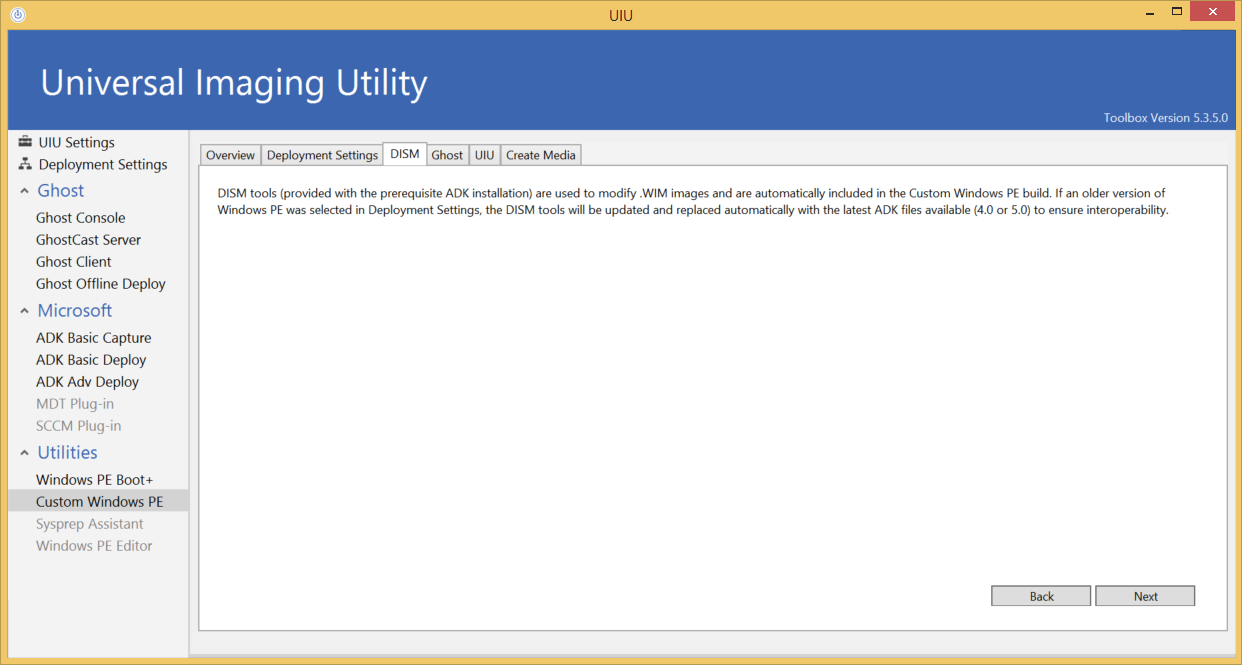This screenshot has height=665, width=1242.
Task: Switch to the Deployment Settings tab
Action: [322, 155]
